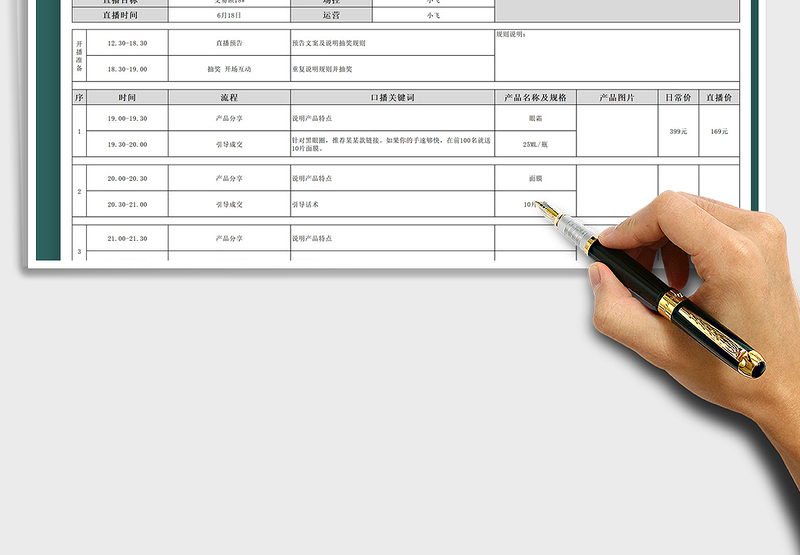Click the 直播价 column header
Image resolution: width=800 pixels, height=555 pixels.
tap(719, 97)
